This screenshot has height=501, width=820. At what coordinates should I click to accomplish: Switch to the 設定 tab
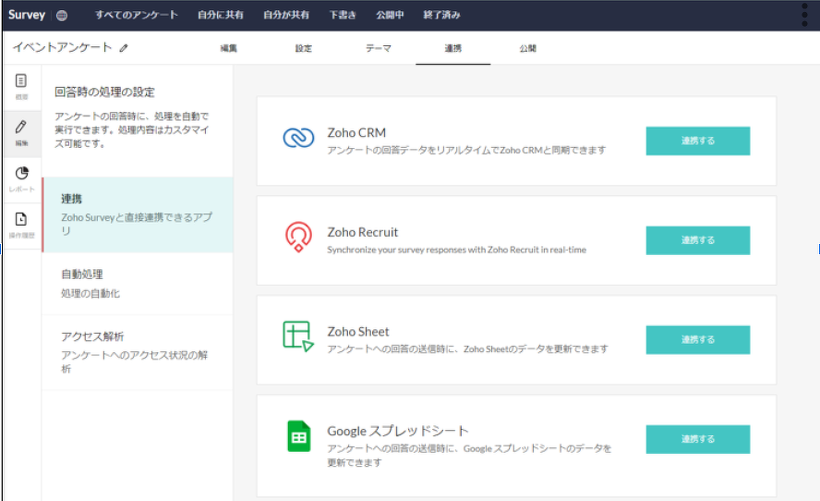tap(303, 48)
